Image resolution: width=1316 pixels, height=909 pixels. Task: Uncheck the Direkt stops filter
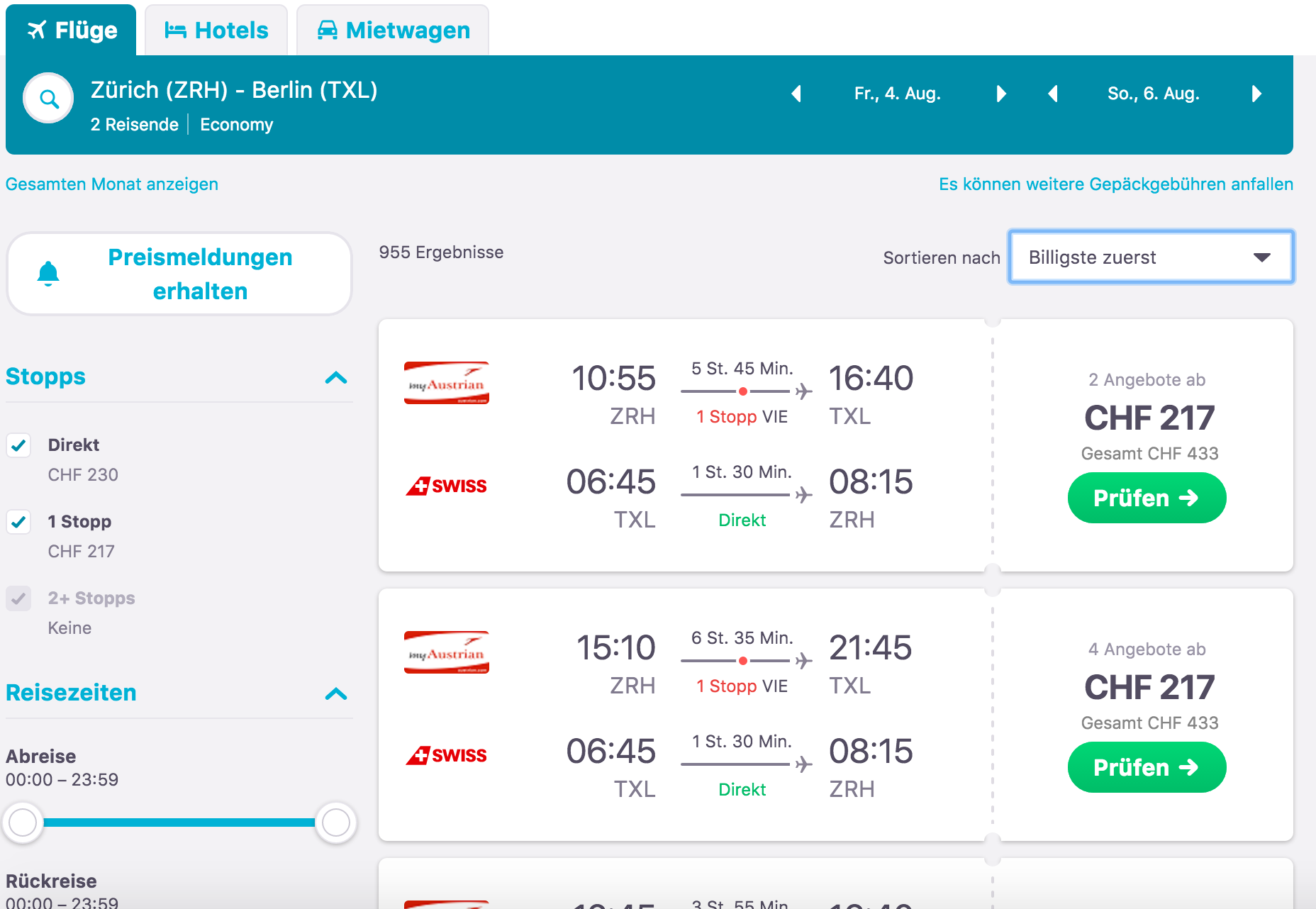(x=18, y=445)
